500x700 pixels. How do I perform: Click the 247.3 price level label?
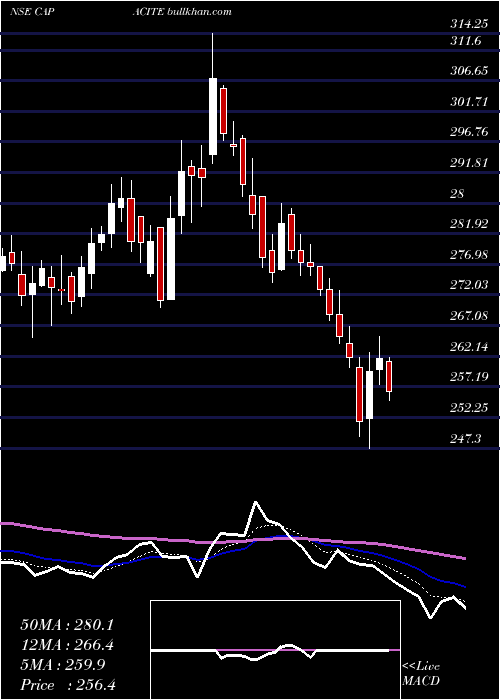click(465, 439)
